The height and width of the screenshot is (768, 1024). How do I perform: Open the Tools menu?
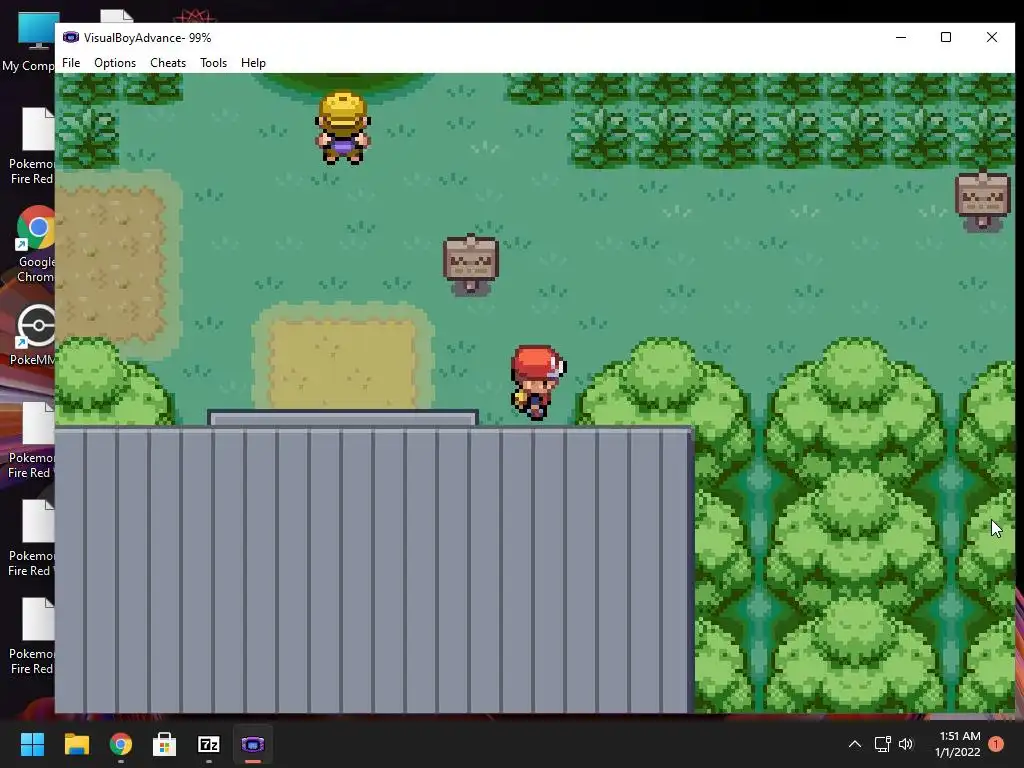[x=214, y=63]
